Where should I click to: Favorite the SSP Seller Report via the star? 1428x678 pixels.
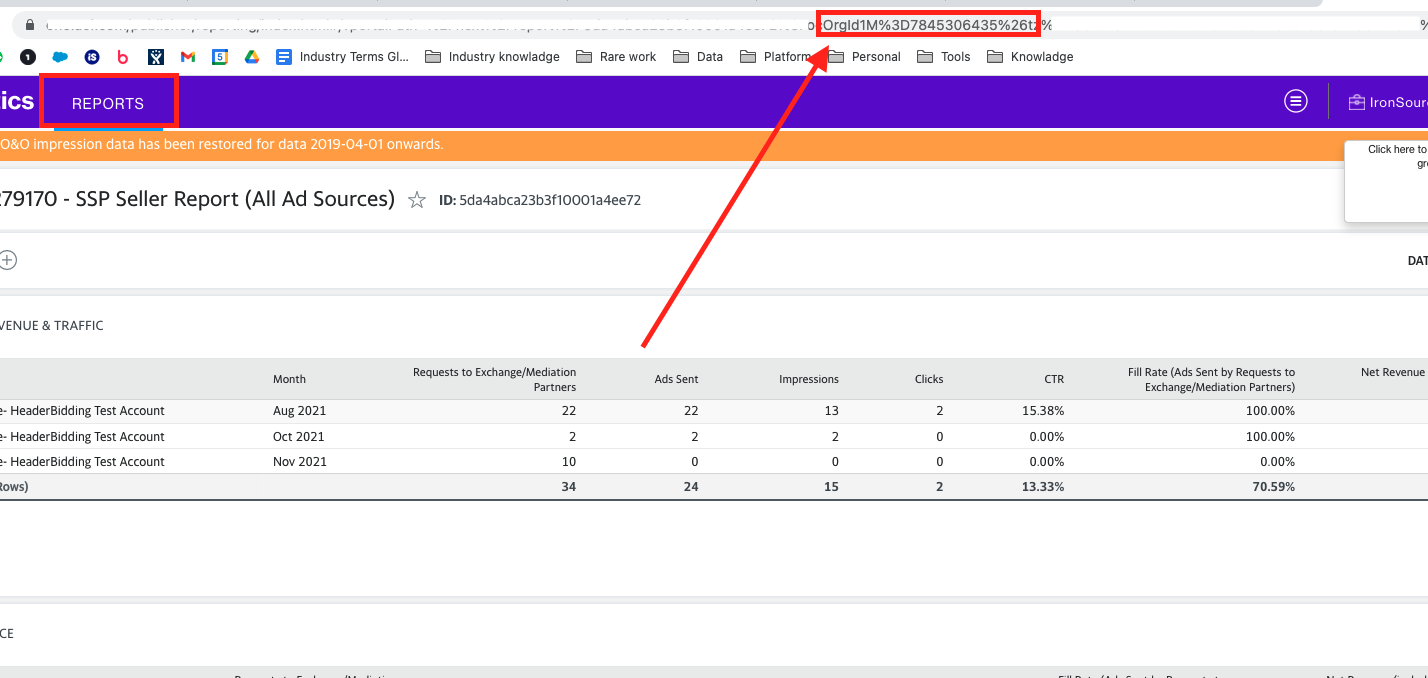tap(416, 199)
